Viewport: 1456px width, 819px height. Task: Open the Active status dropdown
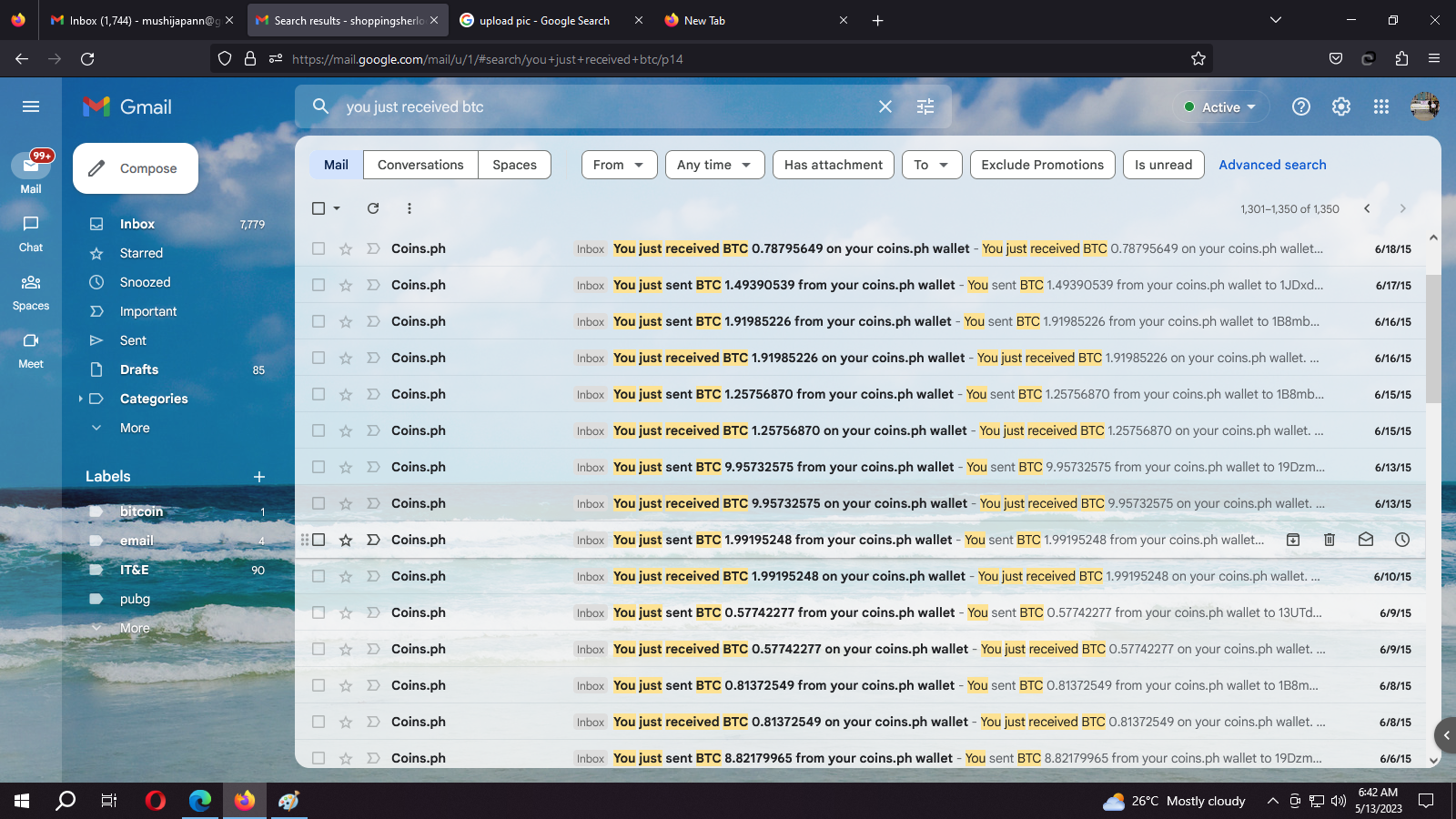(1219, 106)
